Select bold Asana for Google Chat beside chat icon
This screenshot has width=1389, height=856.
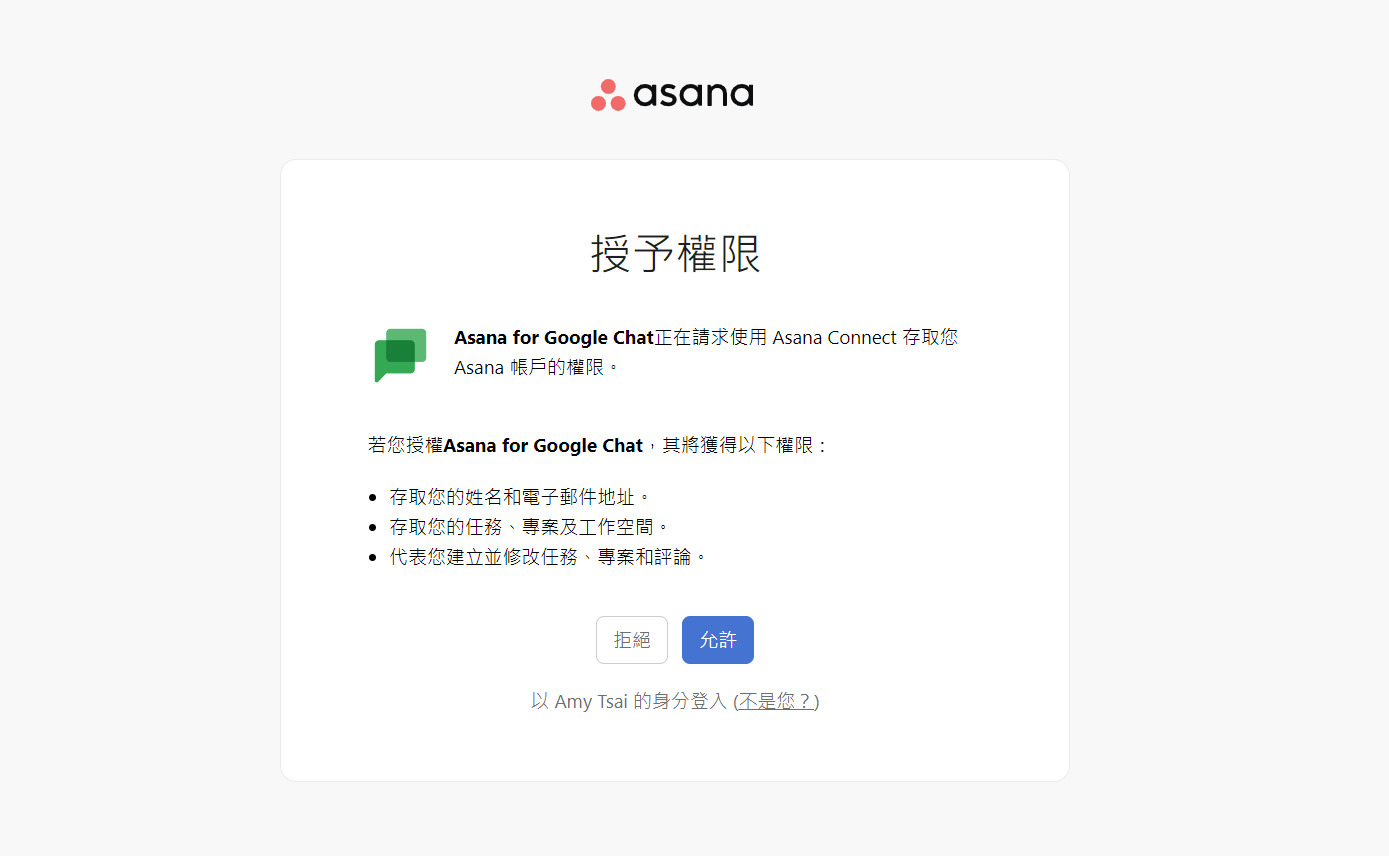point(554,338)
